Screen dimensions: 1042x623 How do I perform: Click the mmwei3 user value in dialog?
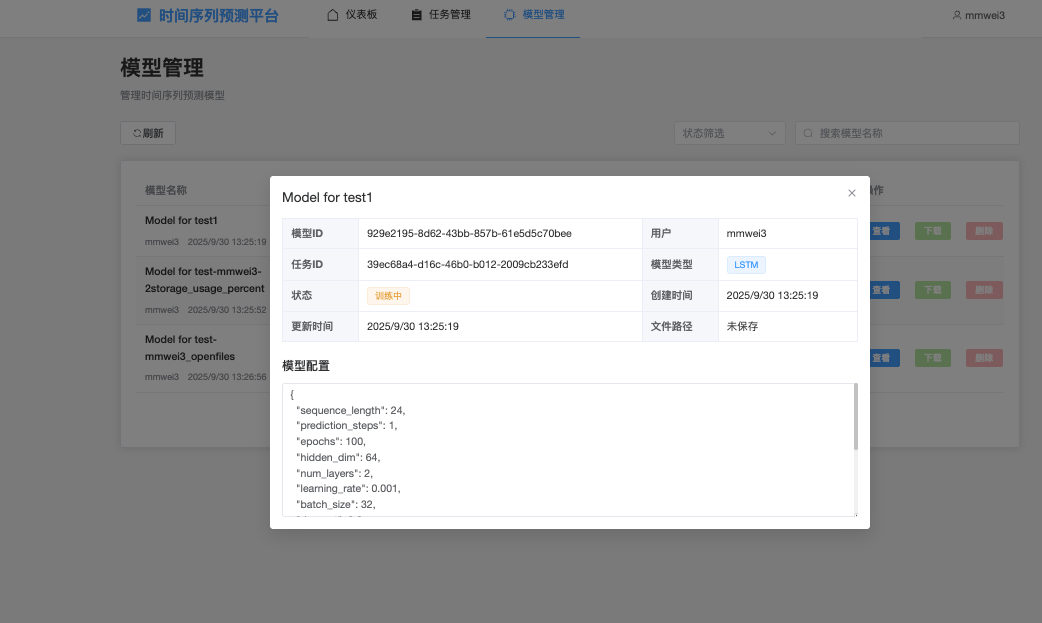tap(746, 233)
